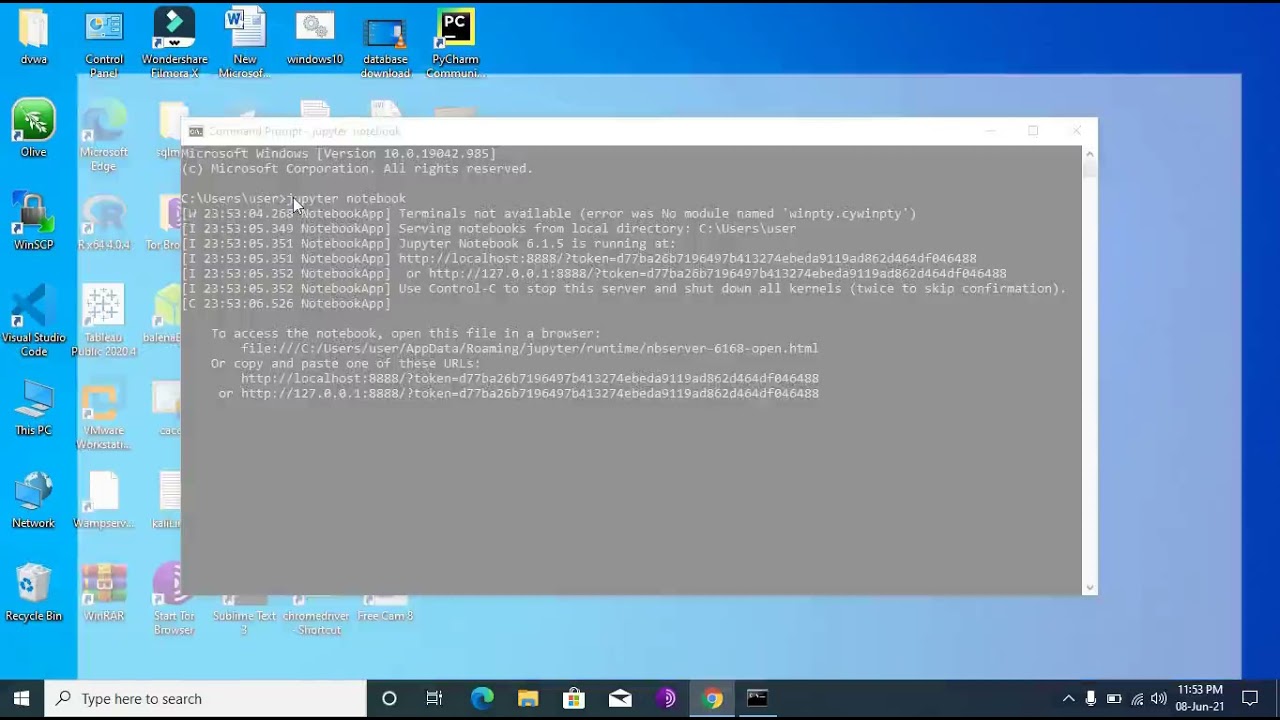Open battery status from the tray
Viewport: 1280px width, 720px height.
pyautogui.click(x=1113, y=698)
